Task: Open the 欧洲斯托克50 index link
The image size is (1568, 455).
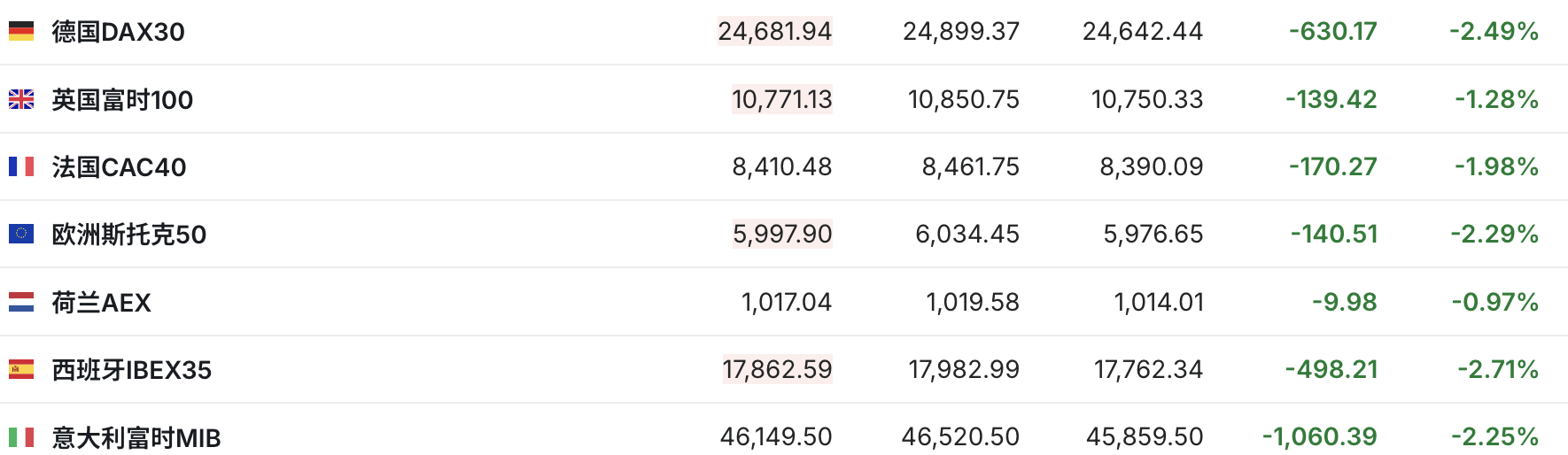Action: pos(129,235)
